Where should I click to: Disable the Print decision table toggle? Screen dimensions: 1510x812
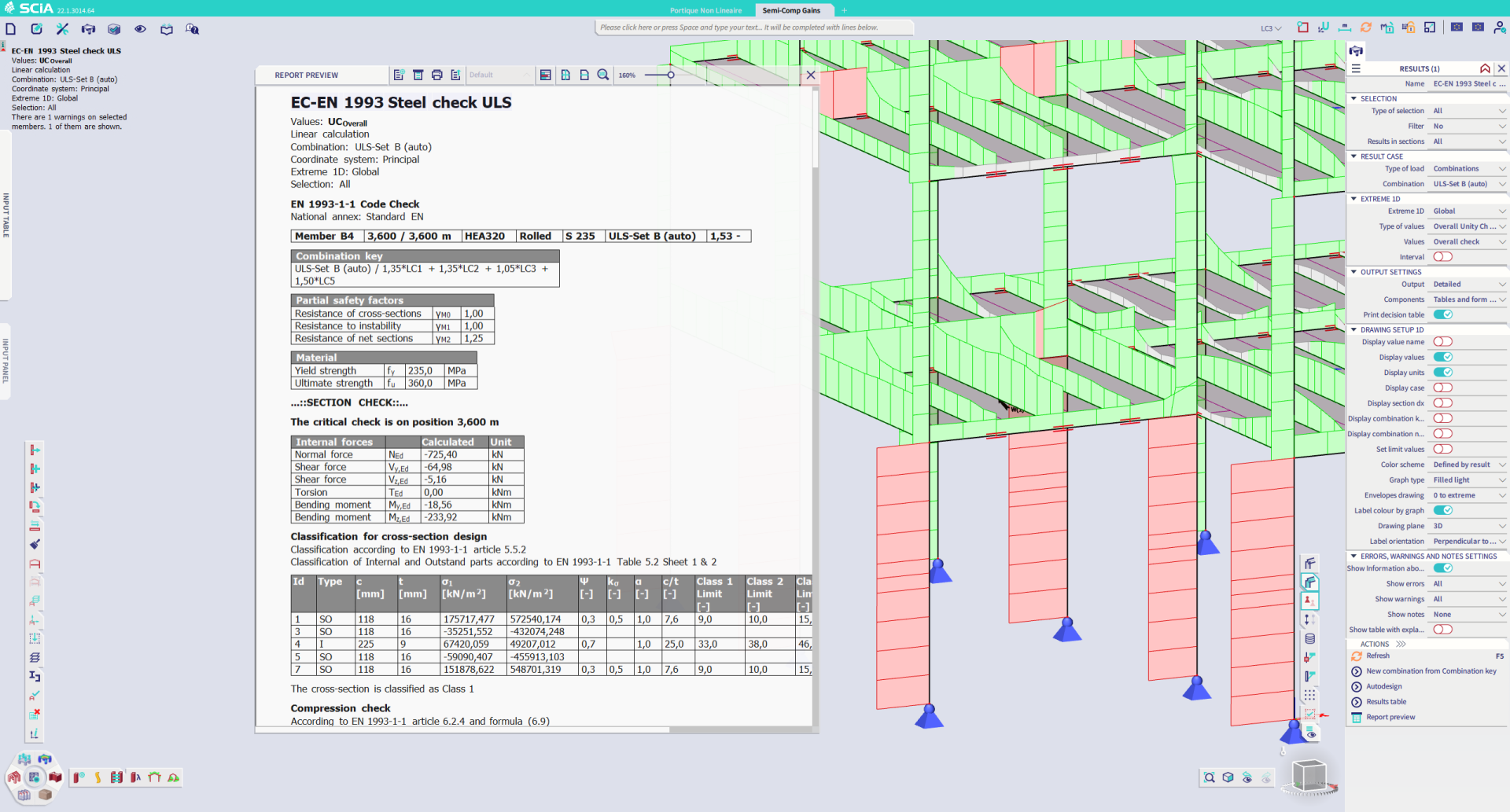tap(1444, 314)
